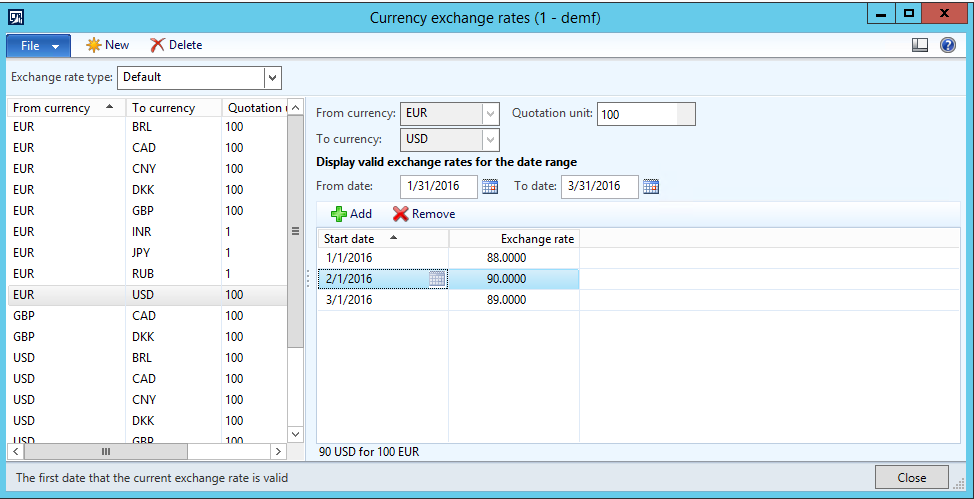Open the File menu

[x=39, y=45]
